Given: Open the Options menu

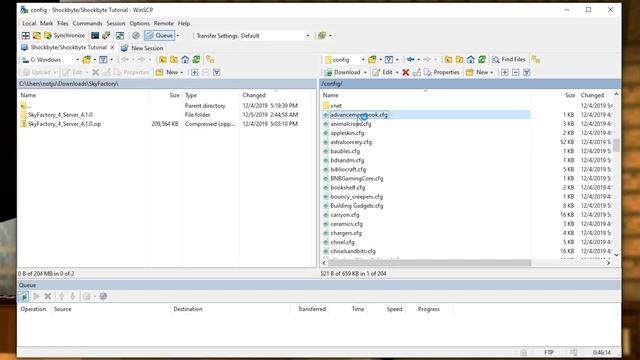Looking at the screenshot, I should point(140,23).
